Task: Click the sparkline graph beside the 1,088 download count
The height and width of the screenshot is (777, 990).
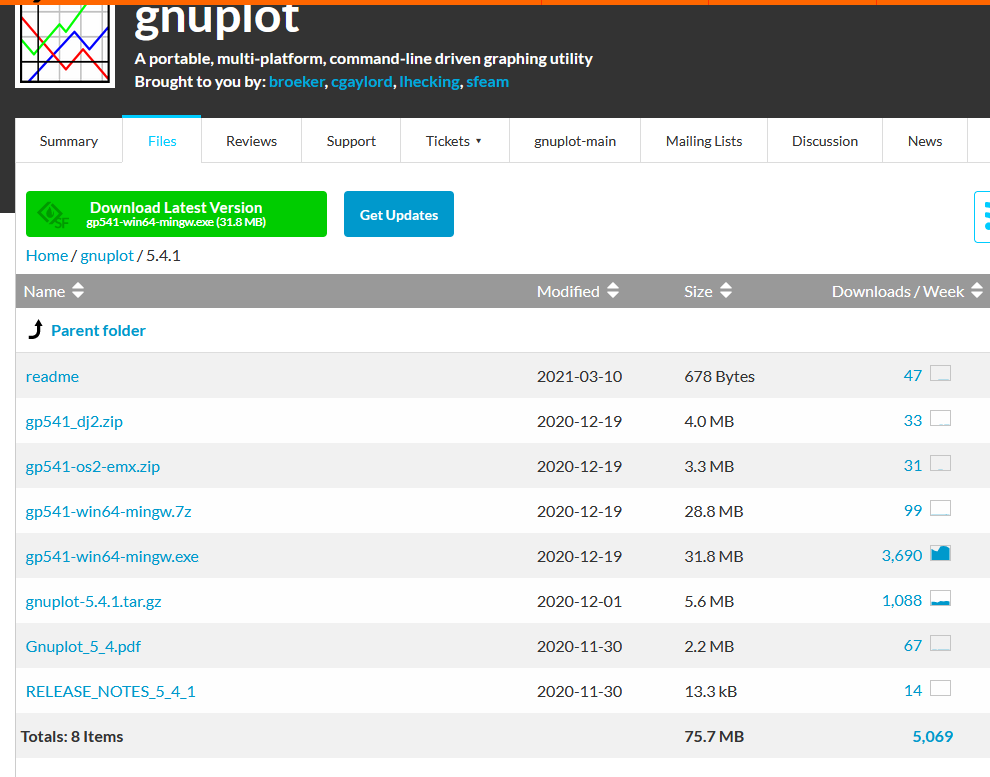Action: [939, 596]
